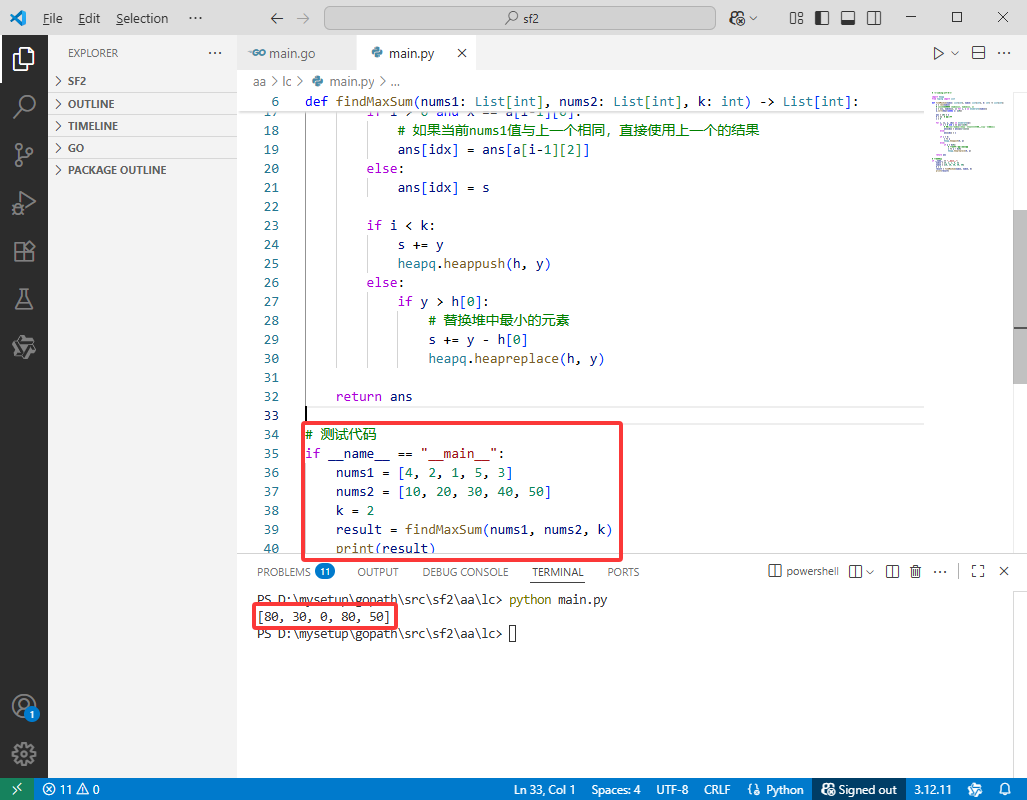Open the File menu

52,18
